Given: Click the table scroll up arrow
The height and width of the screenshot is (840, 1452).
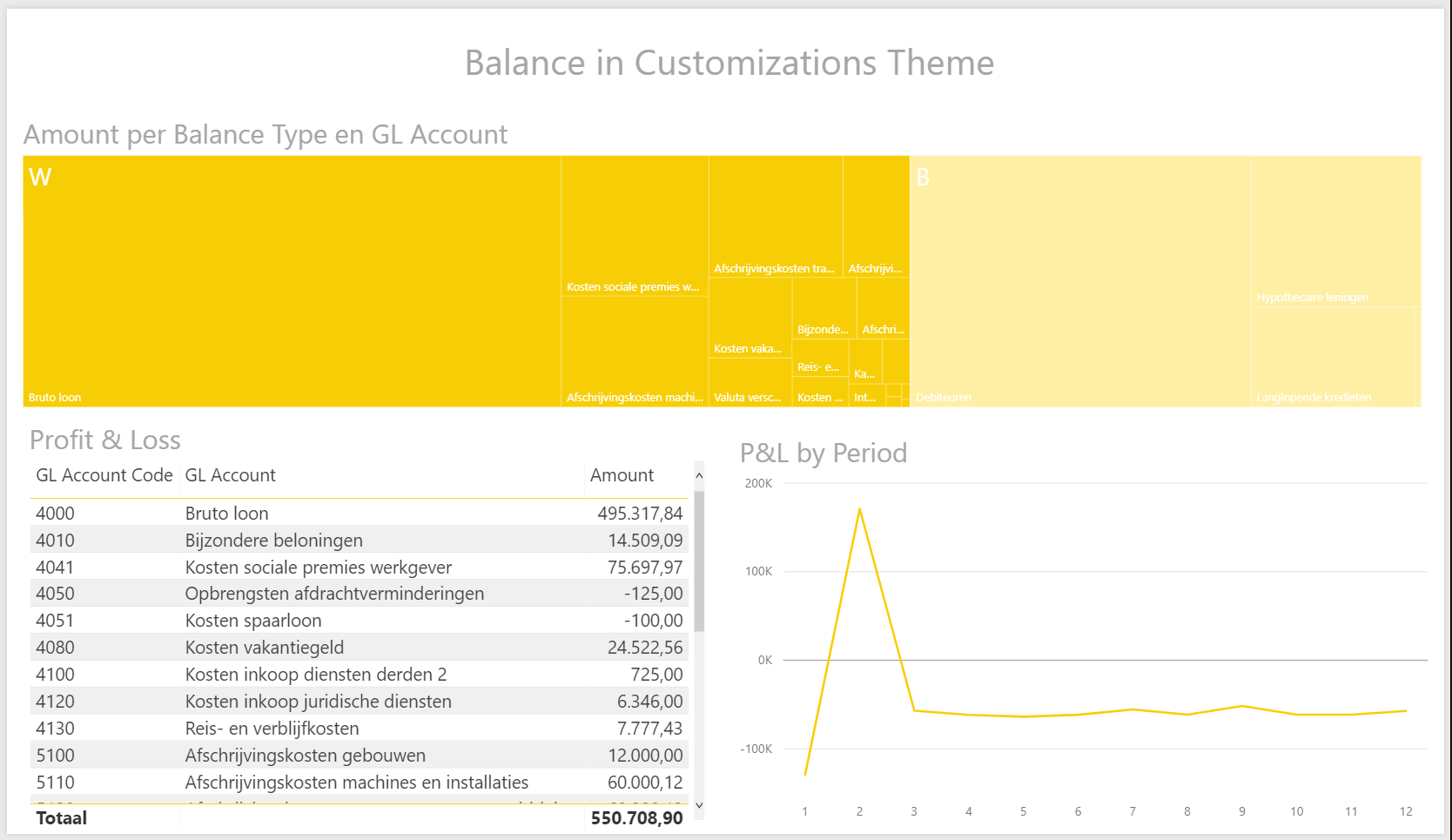Looking at the screenshot, I should pyautogui.click(x=699, y=476).
